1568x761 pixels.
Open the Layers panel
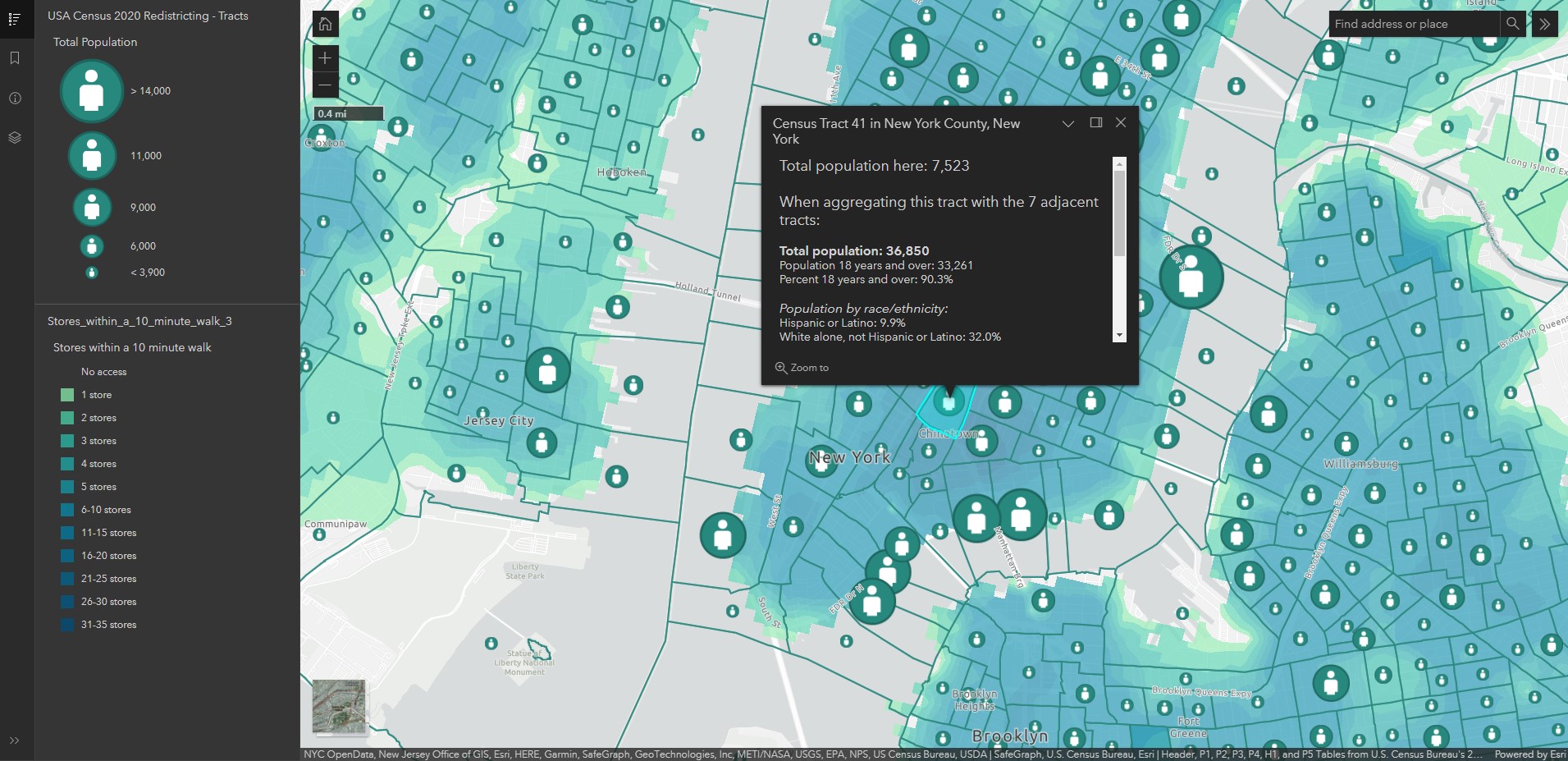[x=14, y=137]
